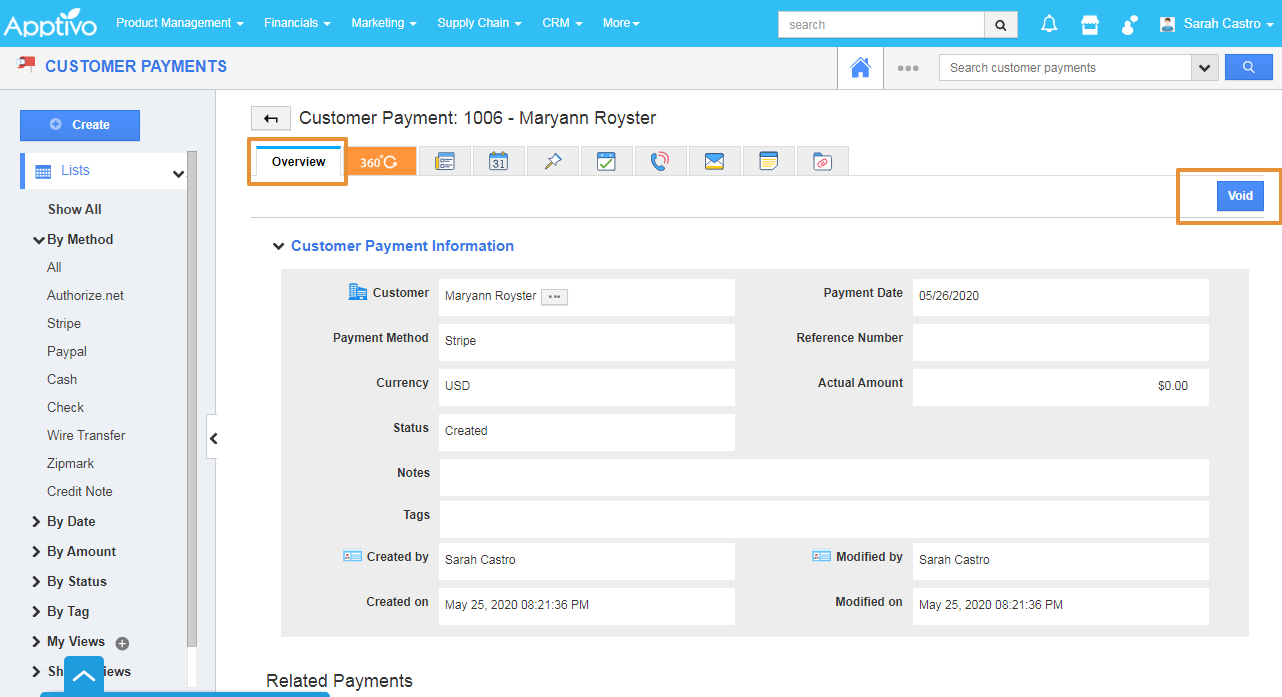Click the Void button
Screen dimensions: 1282x697
[x=1240, y=196]
